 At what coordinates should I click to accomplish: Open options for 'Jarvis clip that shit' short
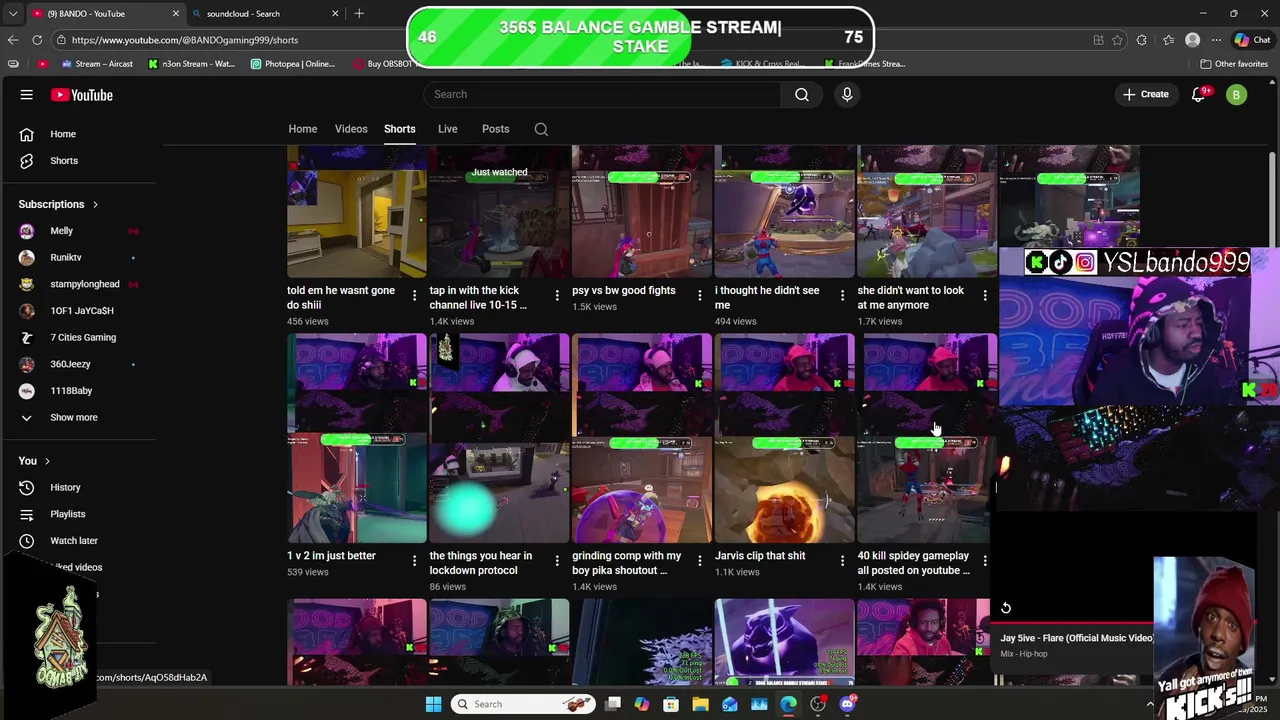pyautogui.click(x=842, y=561)
